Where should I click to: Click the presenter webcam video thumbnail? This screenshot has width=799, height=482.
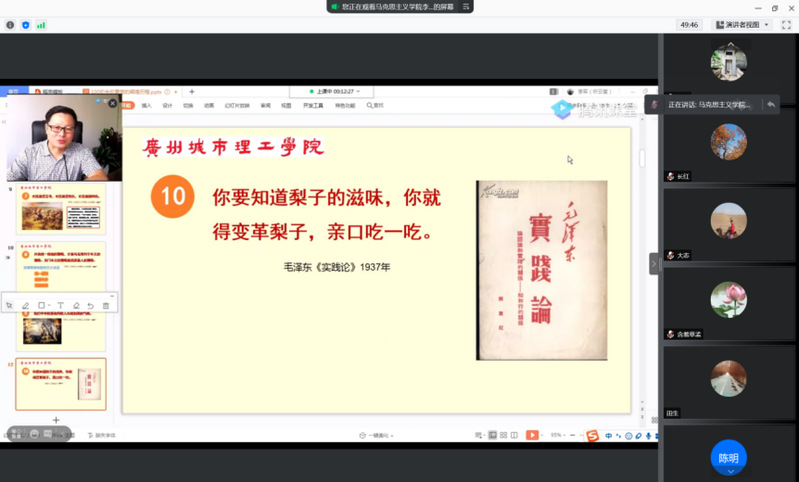click(x=62, y=139)
